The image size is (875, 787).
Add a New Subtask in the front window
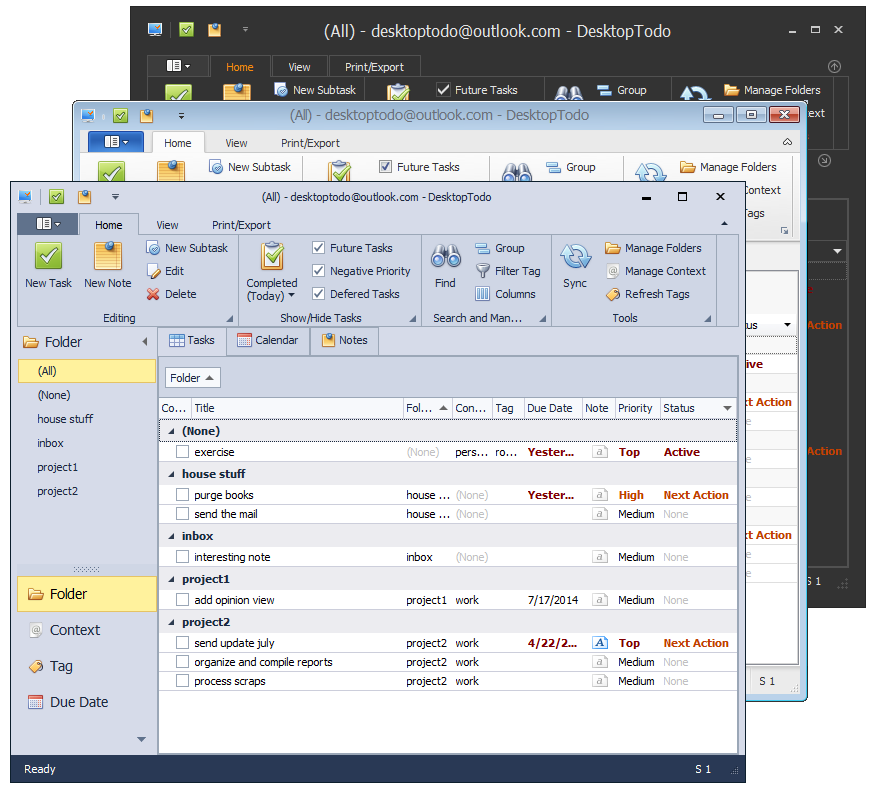[187, 248]
